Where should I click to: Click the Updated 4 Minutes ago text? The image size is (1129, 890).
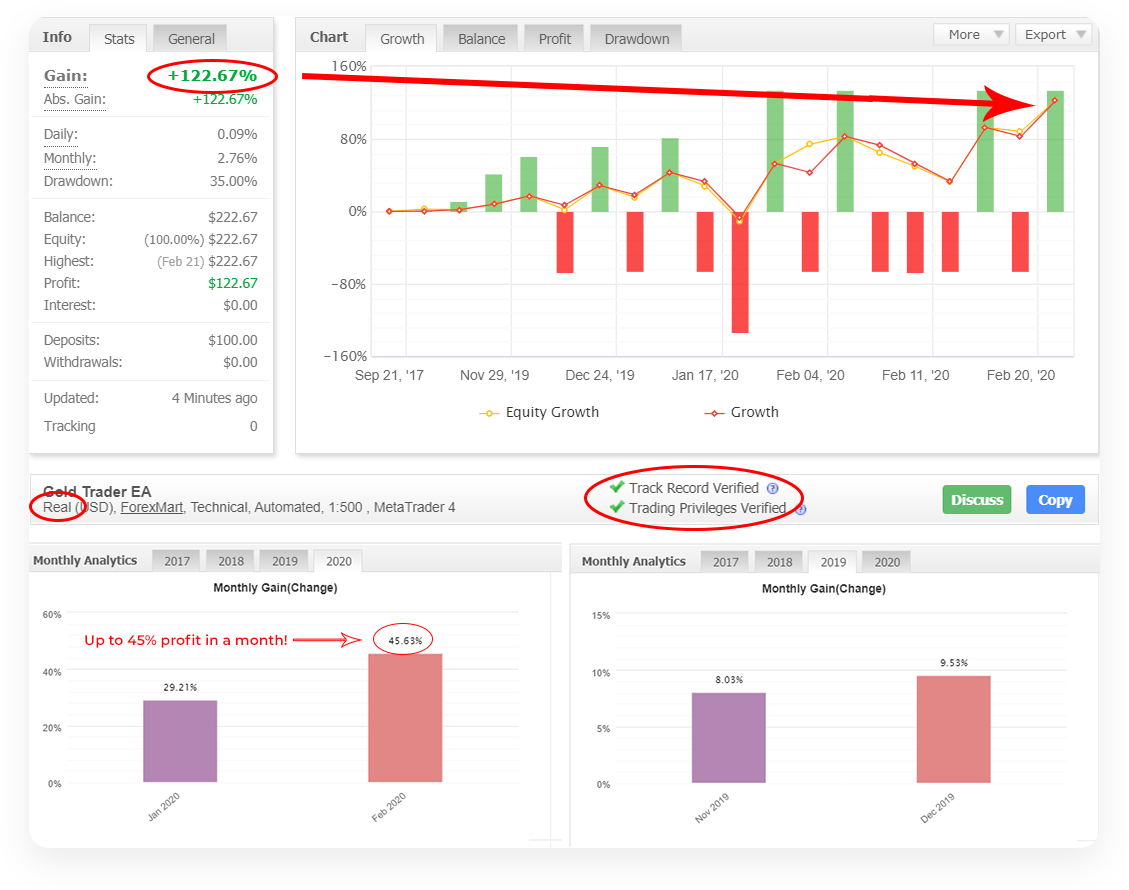[x=214, y=398]
